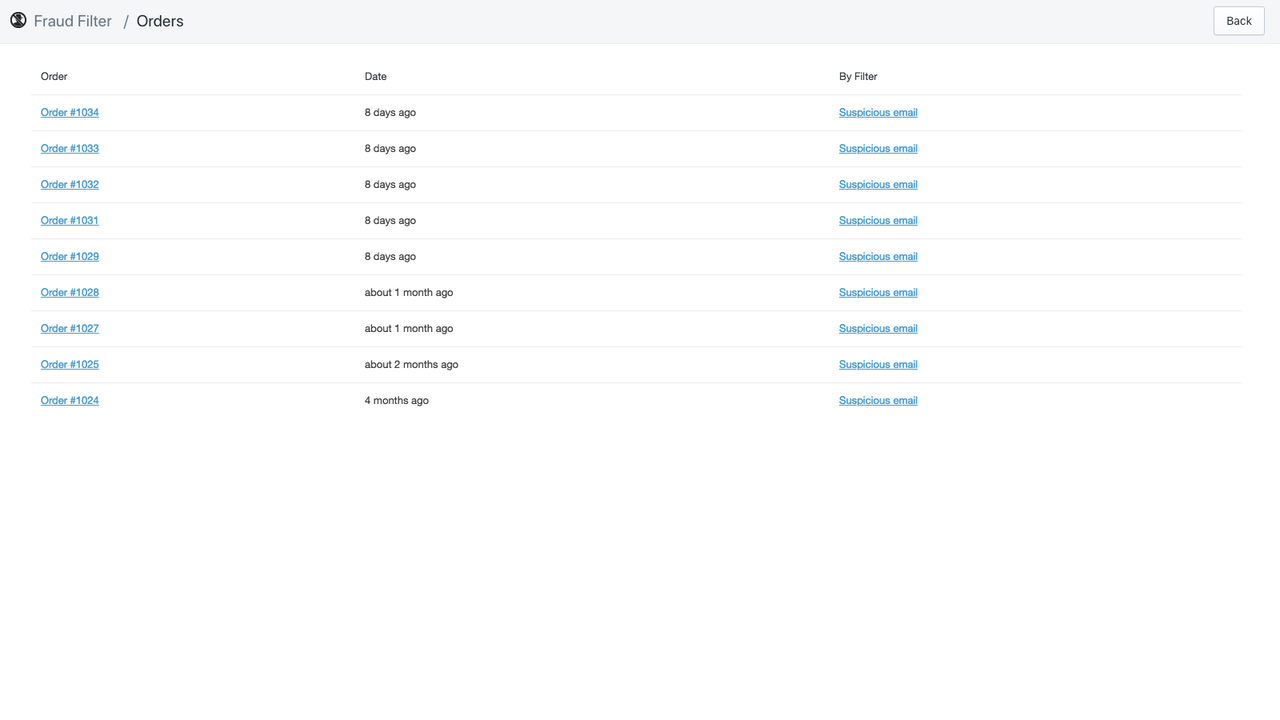Image resolution: width=1280 pixels, height=720 pixels.
Task: Open Order #1031
Action: tap(69, 220)
